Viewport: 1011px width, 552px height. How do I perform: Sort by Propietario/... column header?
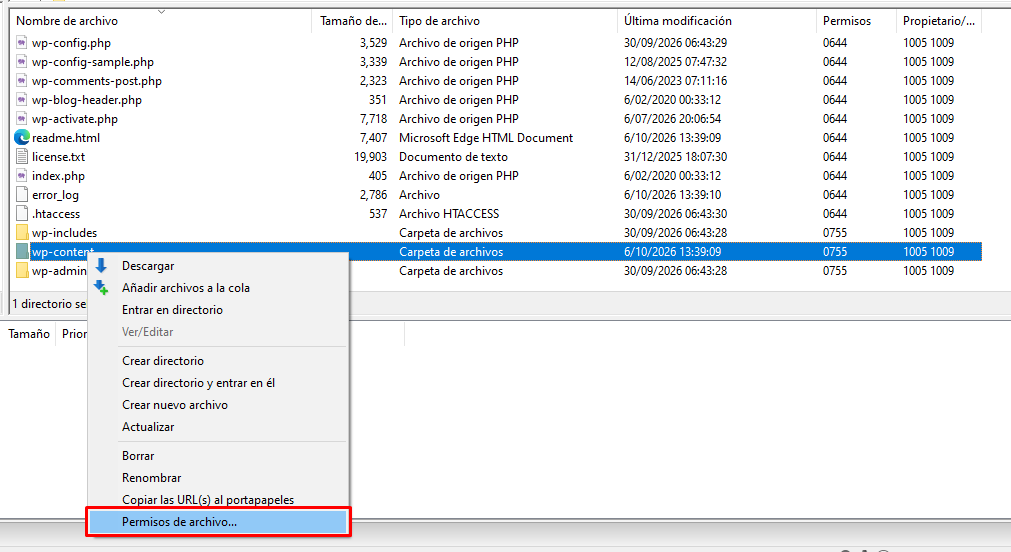(x=939, y=21)
